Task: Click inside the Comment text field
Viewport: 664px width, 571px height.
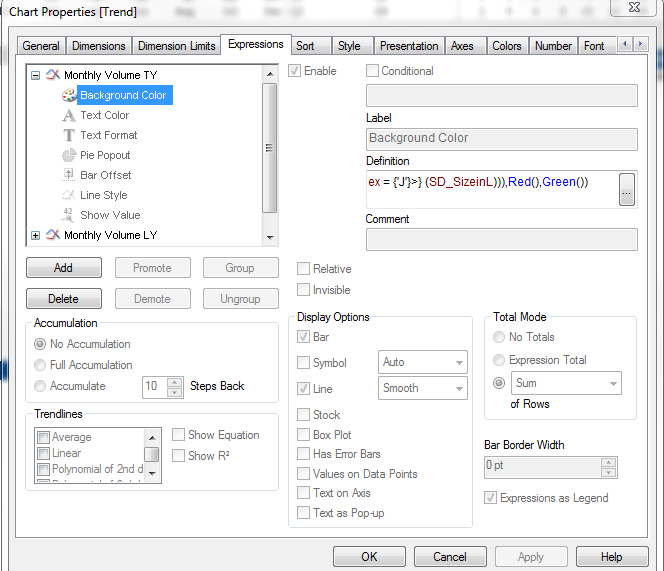Action: (x=501, y=239)
